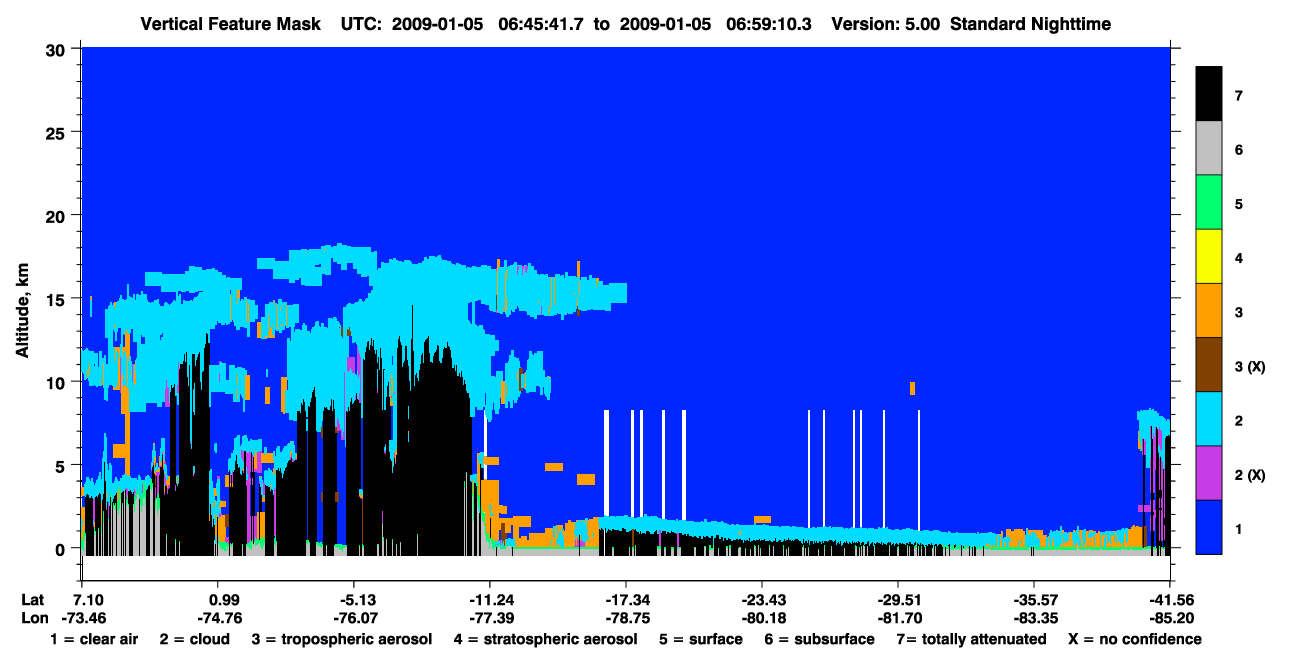The width and height of the screenshot is (1300, 667).
Task: Click the latitude value -35.57
Action: click(x=1034, y=599)
